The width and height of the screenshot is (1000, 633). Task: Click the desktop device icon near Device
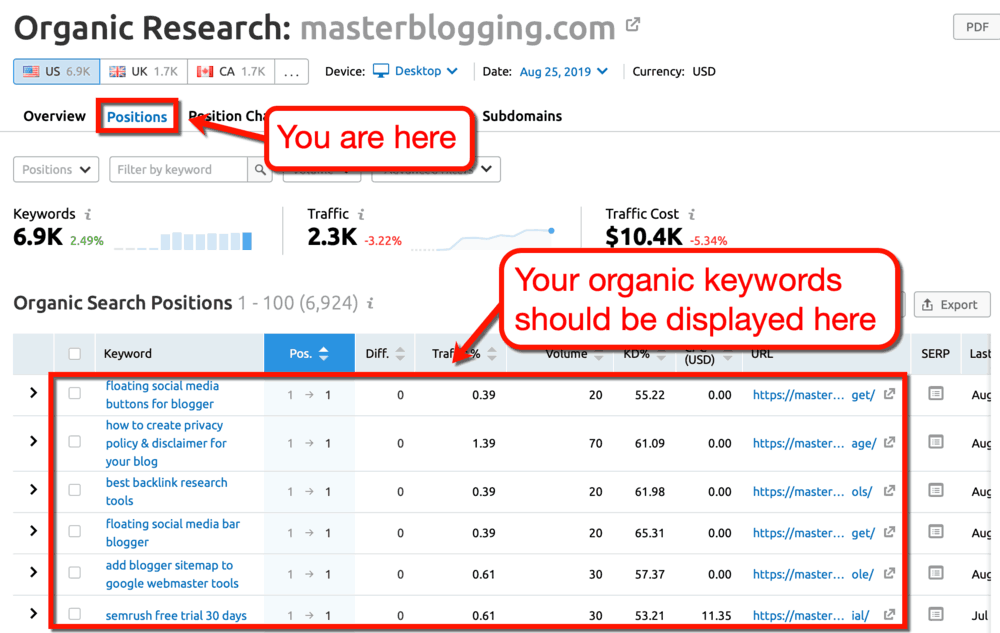(383, 71)
